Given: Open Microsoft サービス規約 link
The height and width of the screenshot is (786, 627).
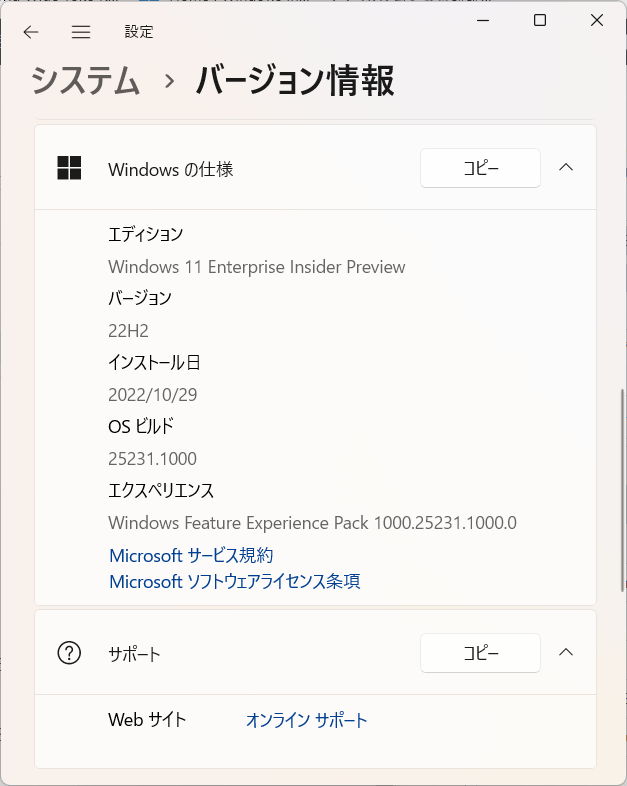Looking at the screenshot, I should coord(191,555).
